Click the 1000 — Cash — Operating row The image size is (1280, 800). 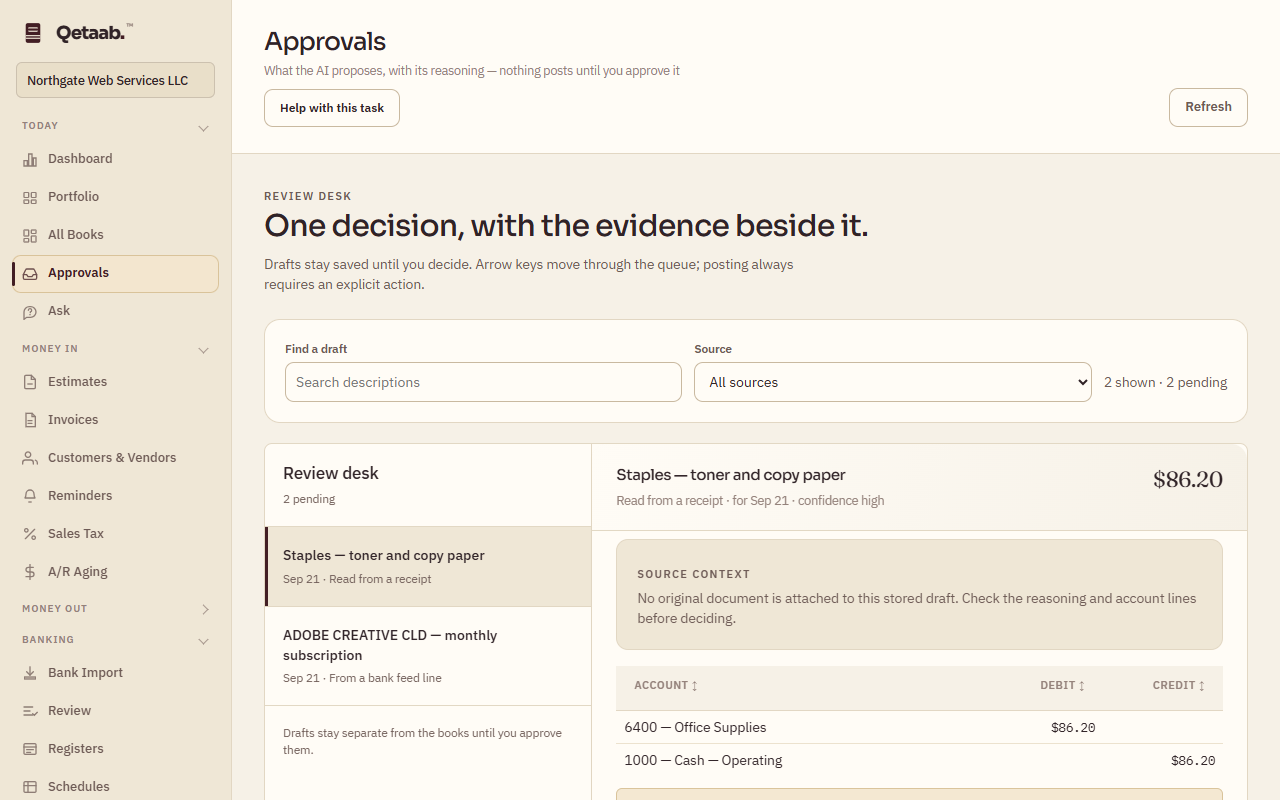(x=919, y=760)
